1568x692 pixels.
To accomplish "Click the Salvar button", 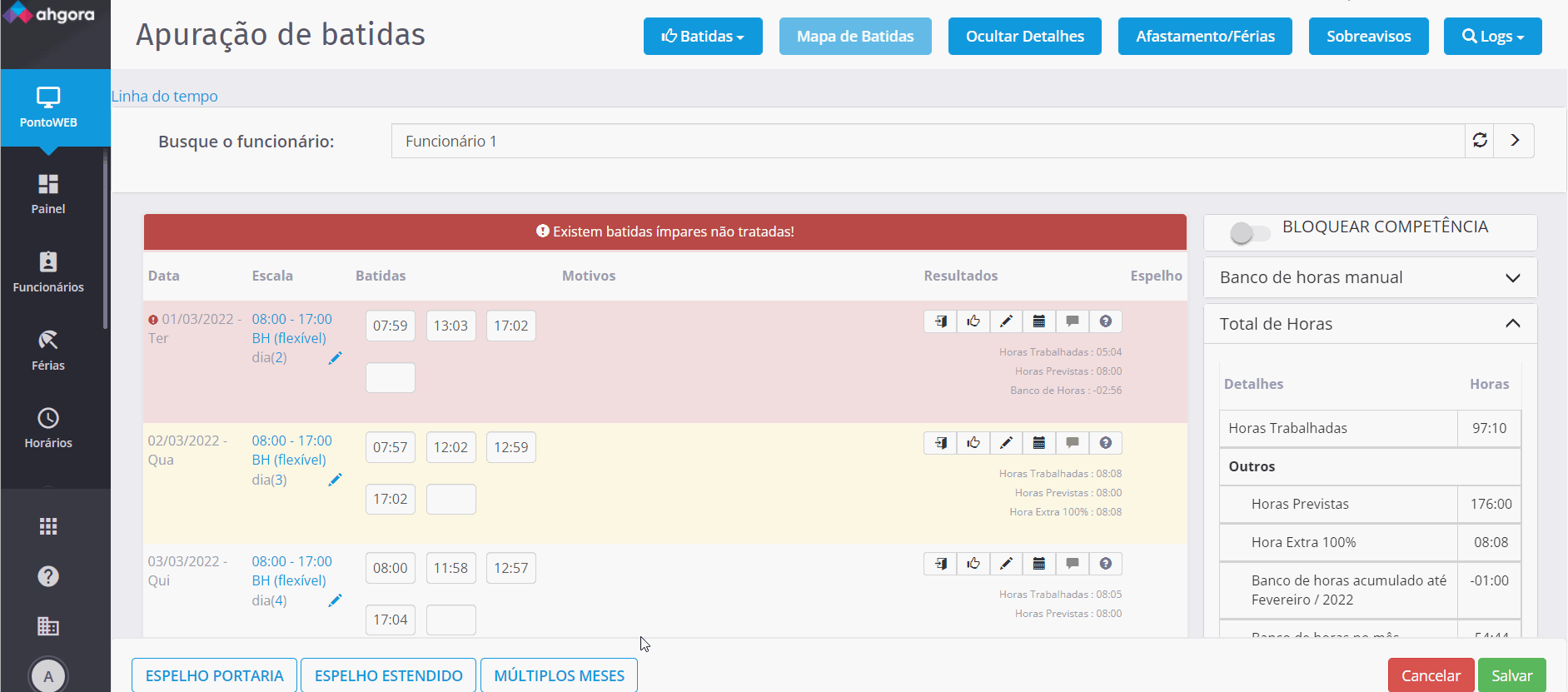I will pos(1511,675).
